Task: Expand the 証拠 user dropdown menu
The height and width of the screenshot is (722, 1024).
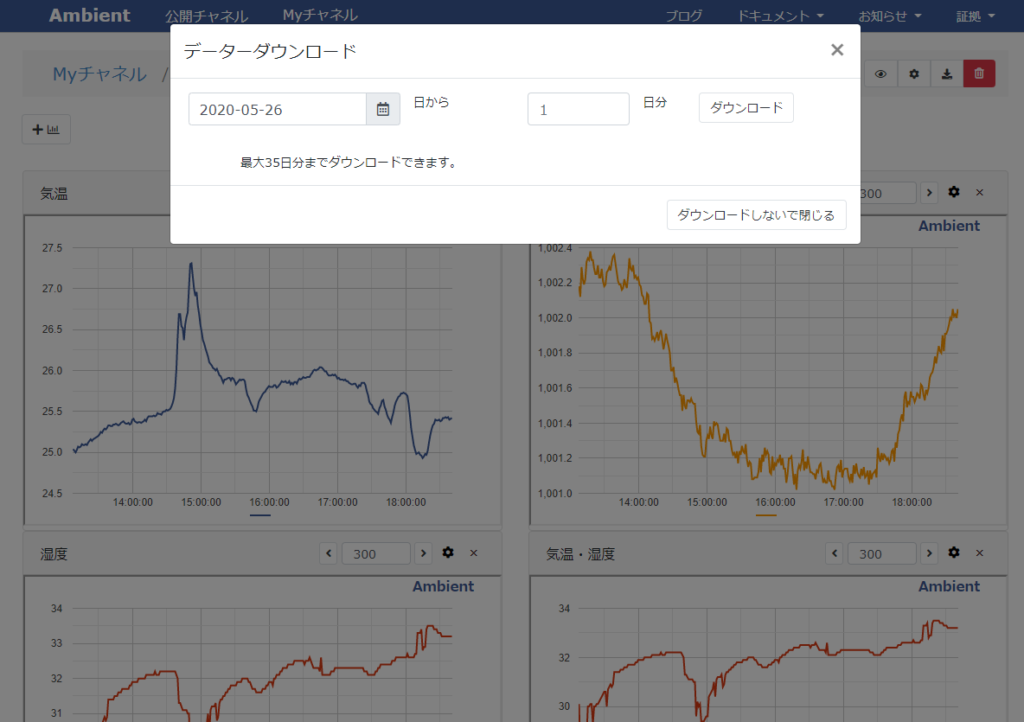Action: point(976,16)
